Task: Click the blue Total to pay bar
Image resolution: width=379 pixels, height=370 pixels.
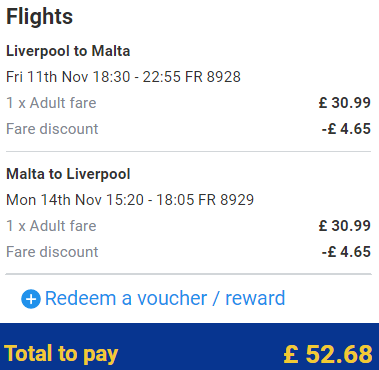Action: coord(189,347)
